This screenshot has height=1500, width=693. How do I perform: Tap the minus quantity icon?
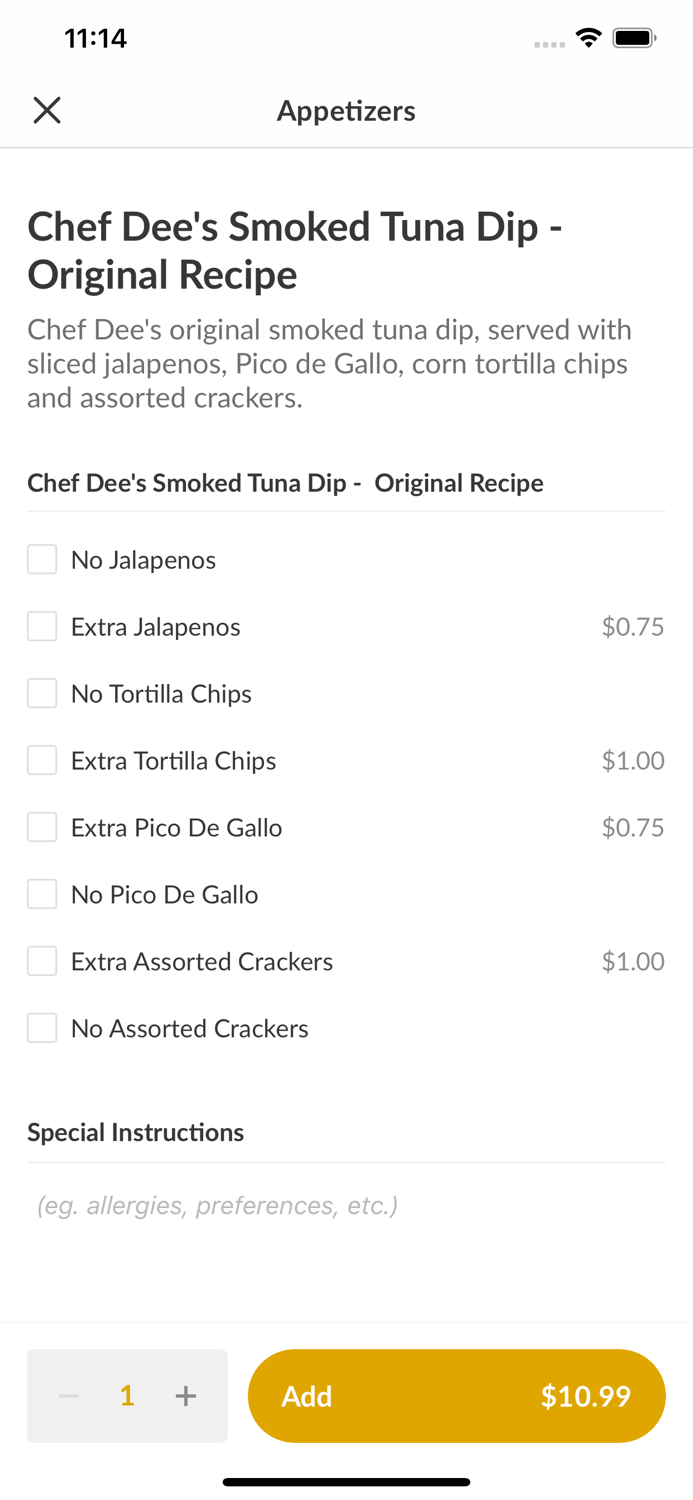[69, 1396]
